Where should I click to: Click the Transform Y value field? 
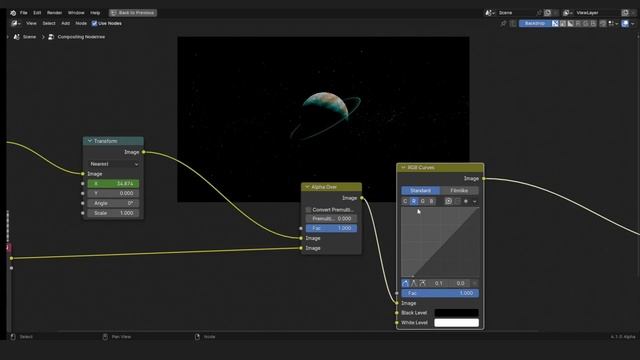(x=113, y=193)
